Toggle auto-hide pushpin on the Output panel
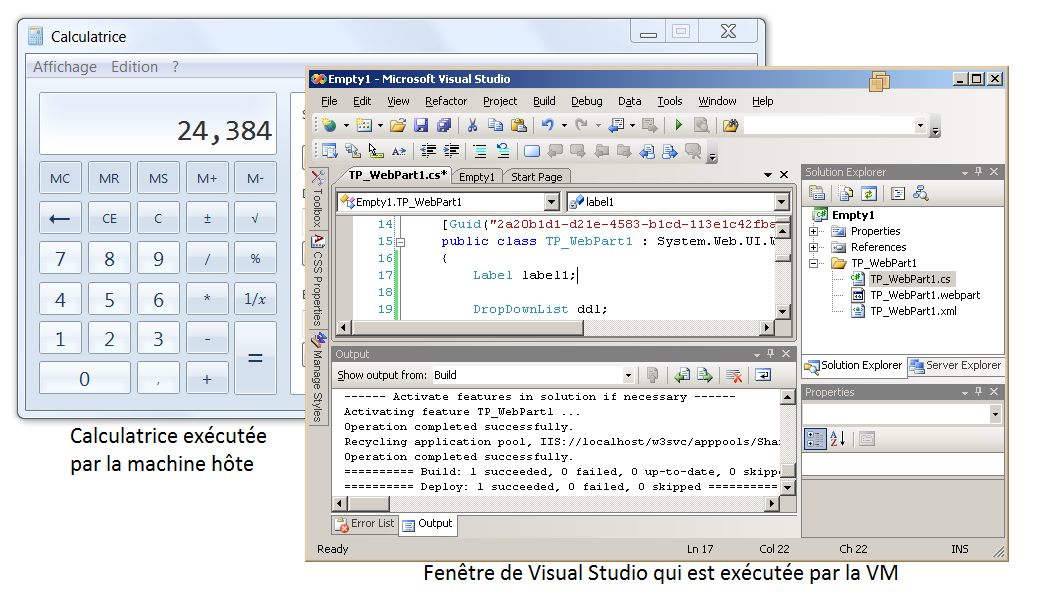1043x596 pixels. coord(770,354)
